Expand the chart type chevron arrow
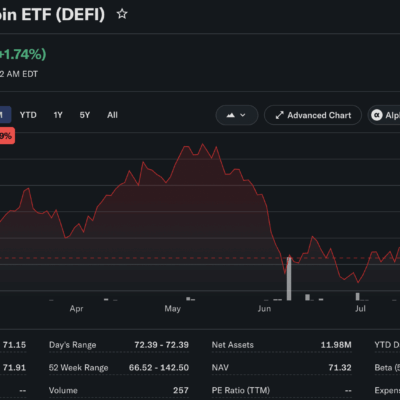 point(243,115)
